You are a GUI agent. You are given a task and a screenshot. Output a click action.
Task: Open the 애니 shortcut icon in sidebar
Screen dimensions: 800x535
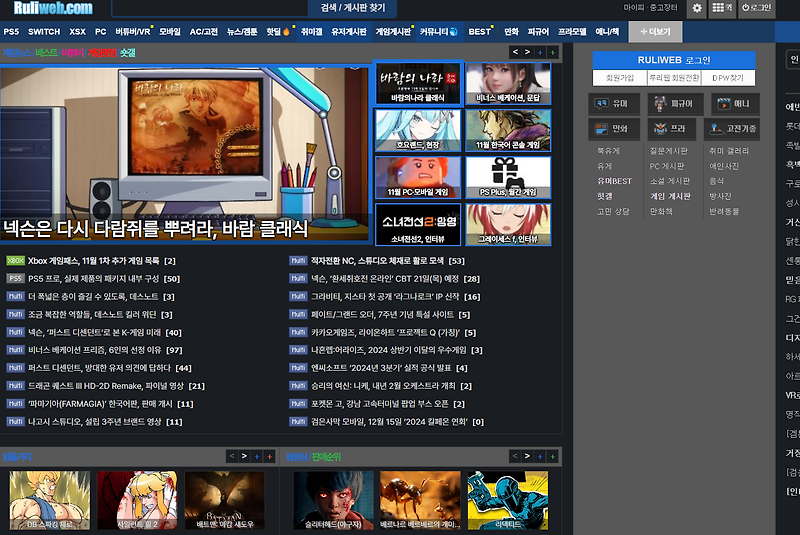(734, 104)
